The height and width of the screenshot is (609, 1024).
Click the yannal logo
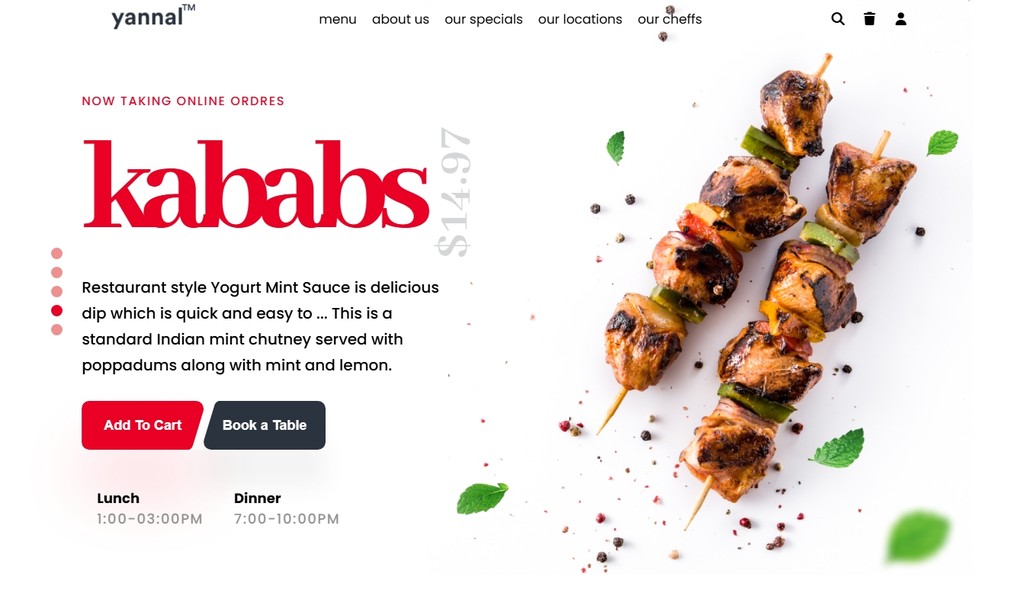153,16
